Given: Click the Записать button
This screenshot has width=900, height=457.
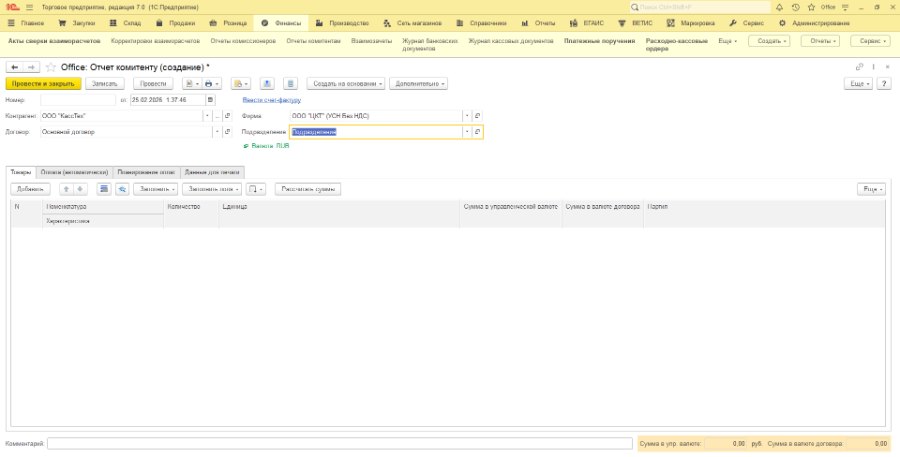Looking at the screenshot, I should (105, 84).
